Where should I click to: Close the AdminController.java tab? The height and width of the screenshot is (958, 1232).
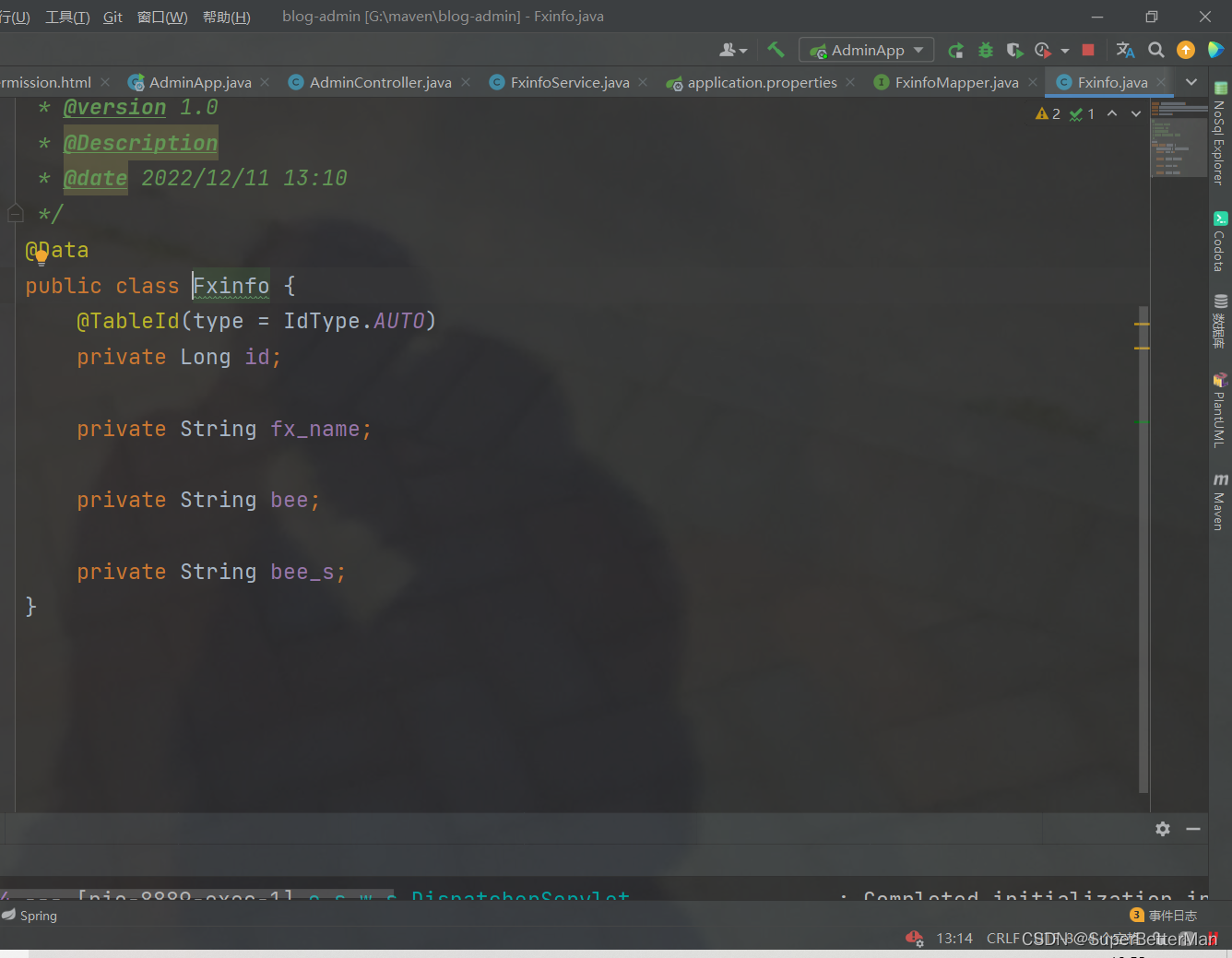click(x=466, y=82)
